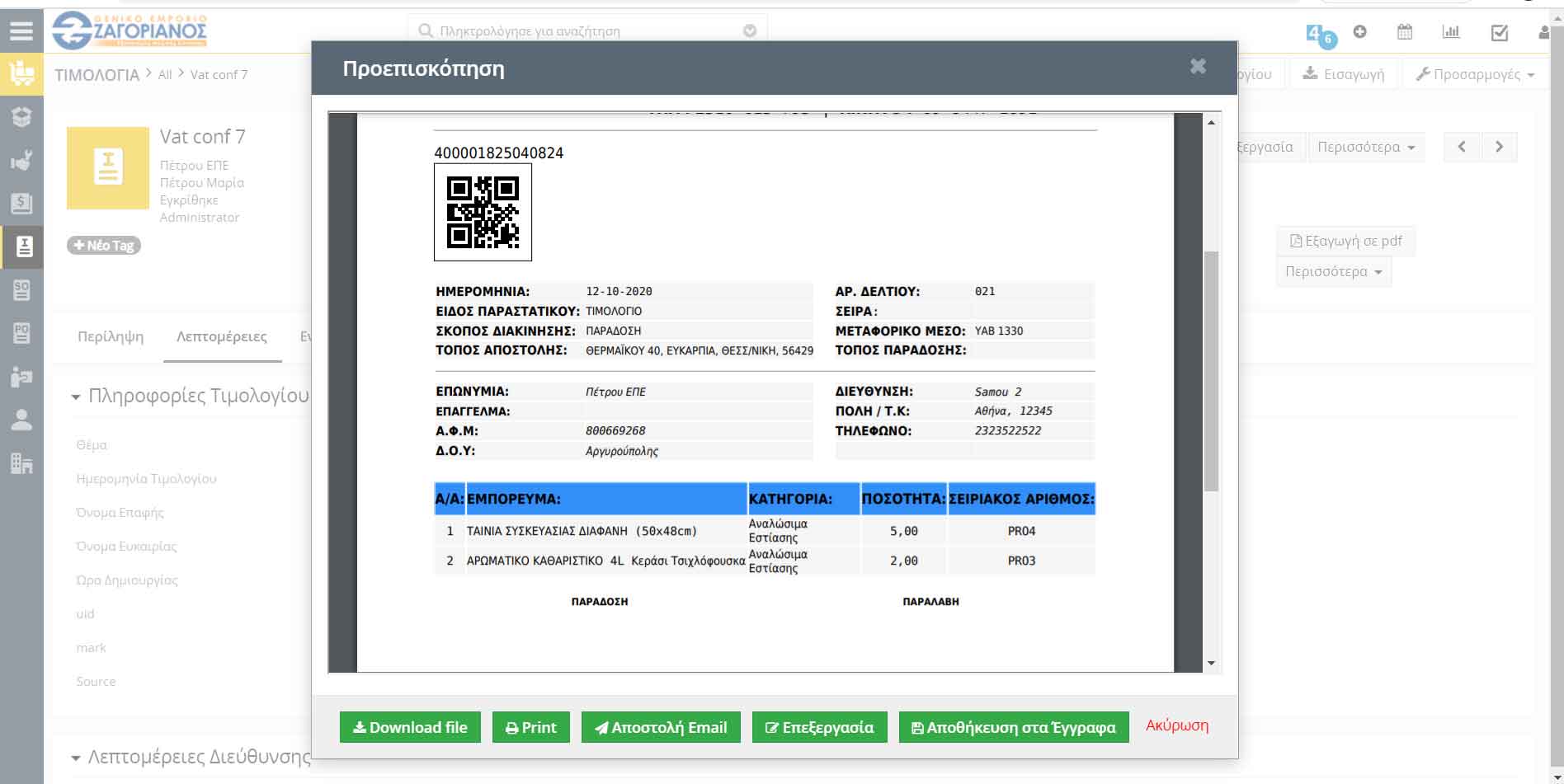The height and width of the screenshot is (784, 1564).
Task: Switch to the Περίληψη tab
Action: pos(111,336)
